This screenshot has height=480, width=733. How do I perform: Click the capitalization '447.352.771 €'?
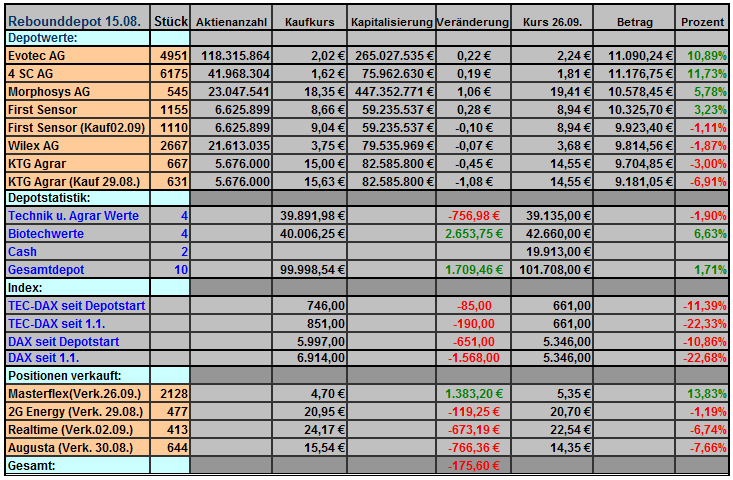[395, 92]
